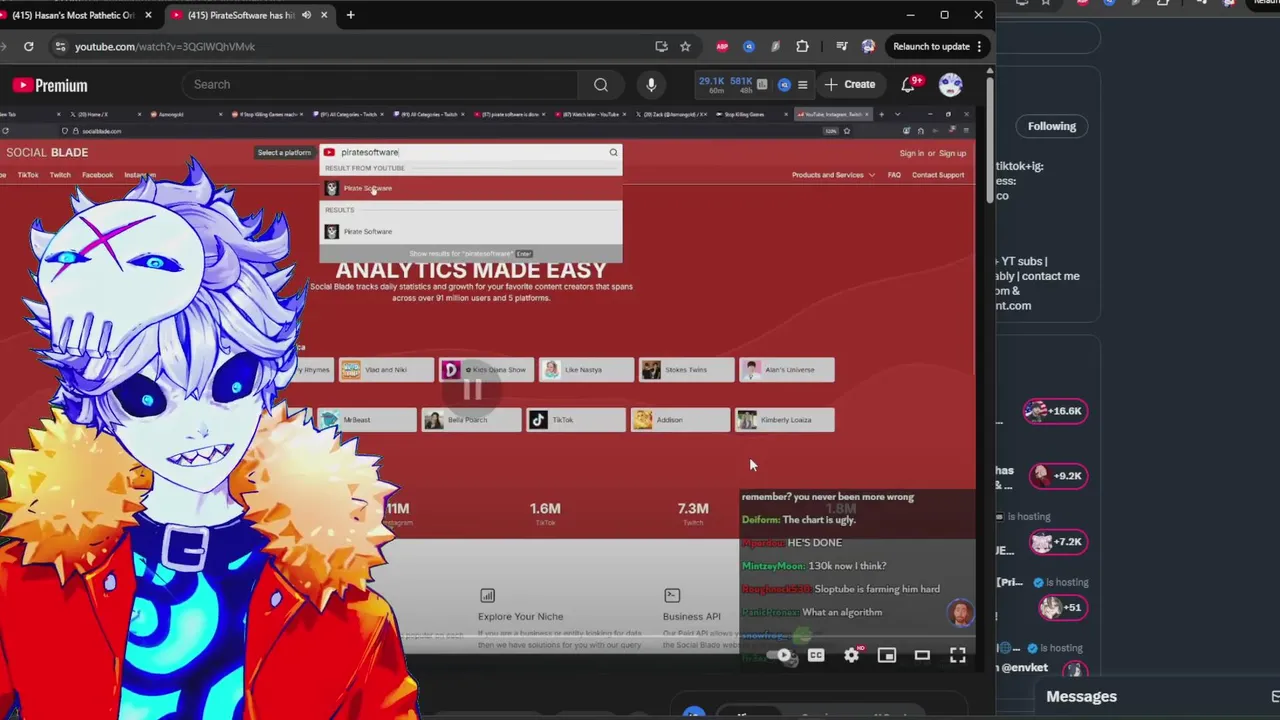The height and width of the screenshot is (720, 1280).
Task: Click the +7.2K avatar badge
Action: point(1058,542)
